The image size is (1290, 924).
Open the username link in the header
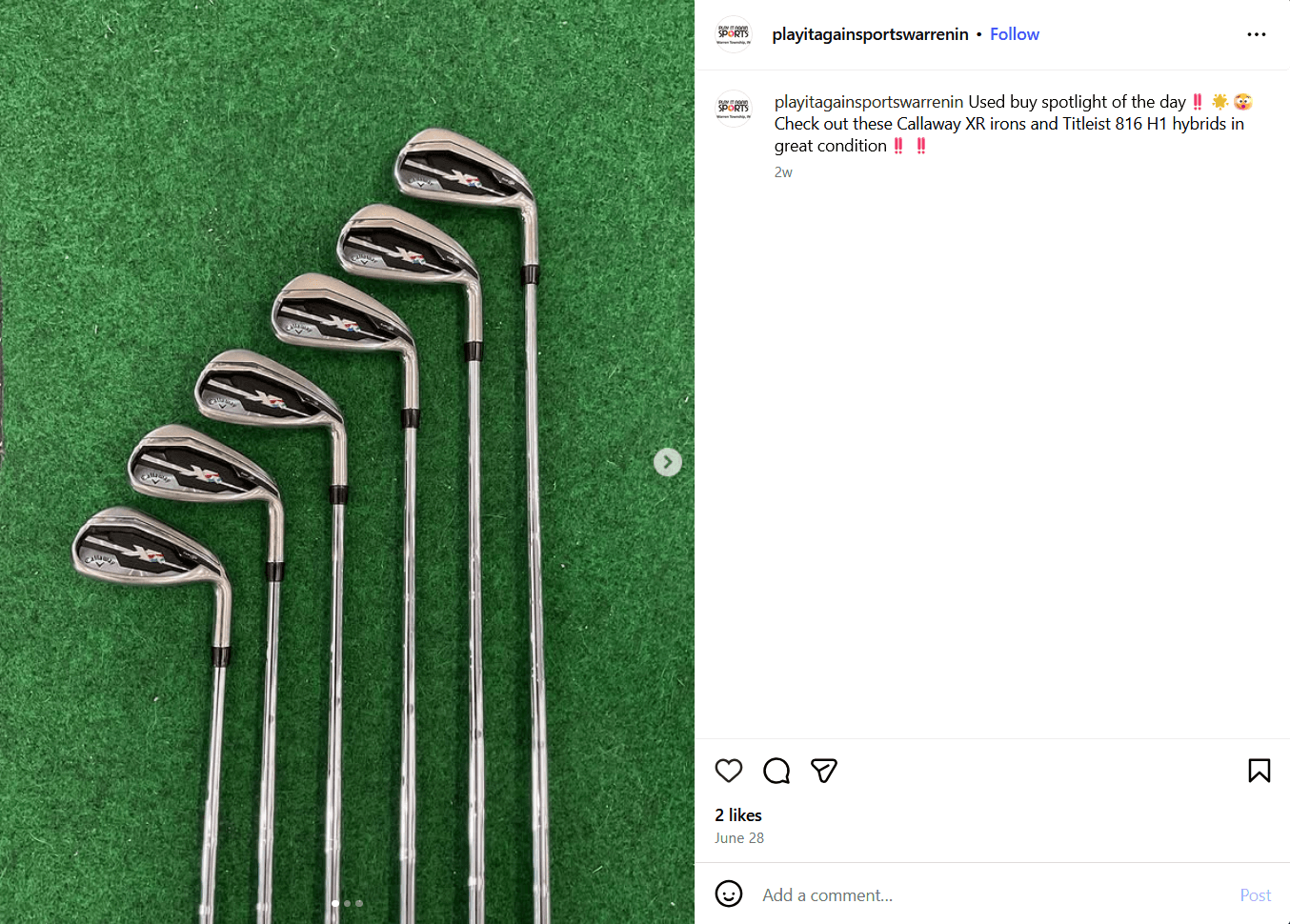click(870, 34)
